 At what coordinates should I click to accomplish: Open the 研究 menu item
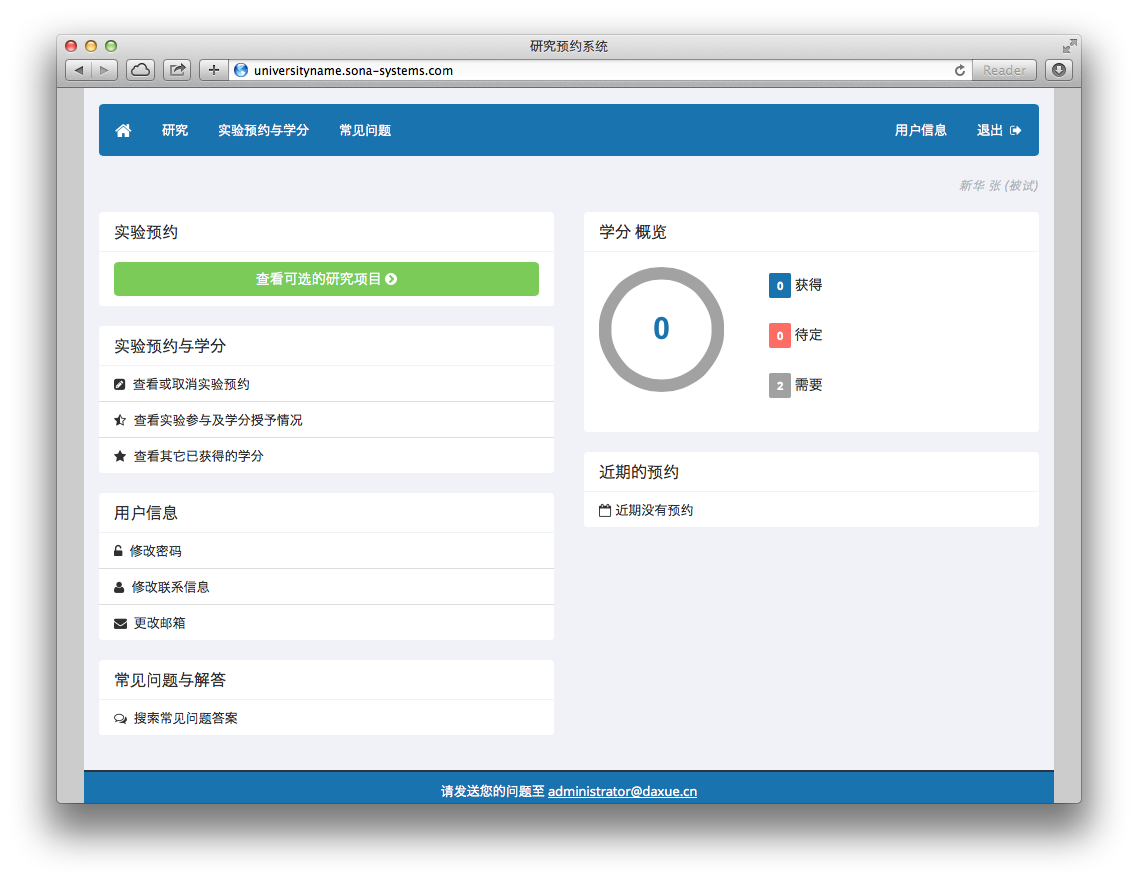click(x=175, y=130)
